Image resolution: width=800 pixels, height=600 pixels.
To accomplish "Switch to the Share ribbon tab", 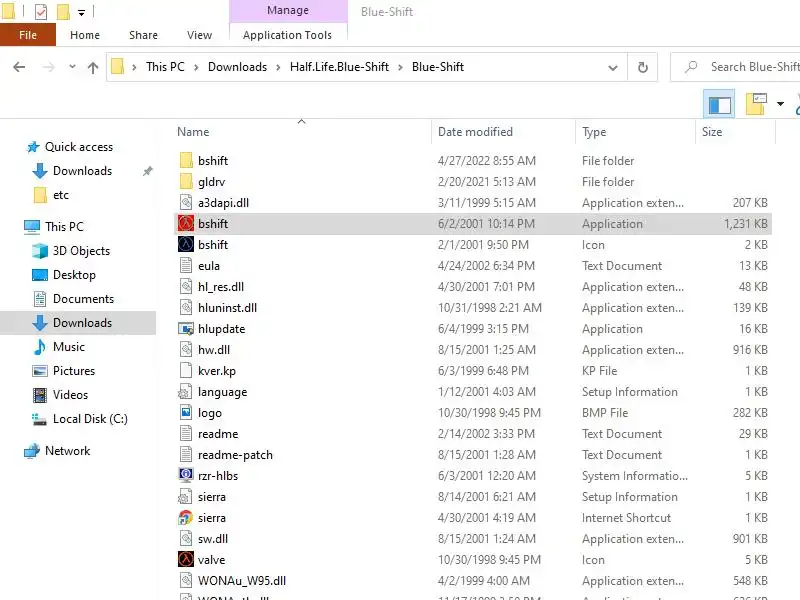I will tap(143, 35).
